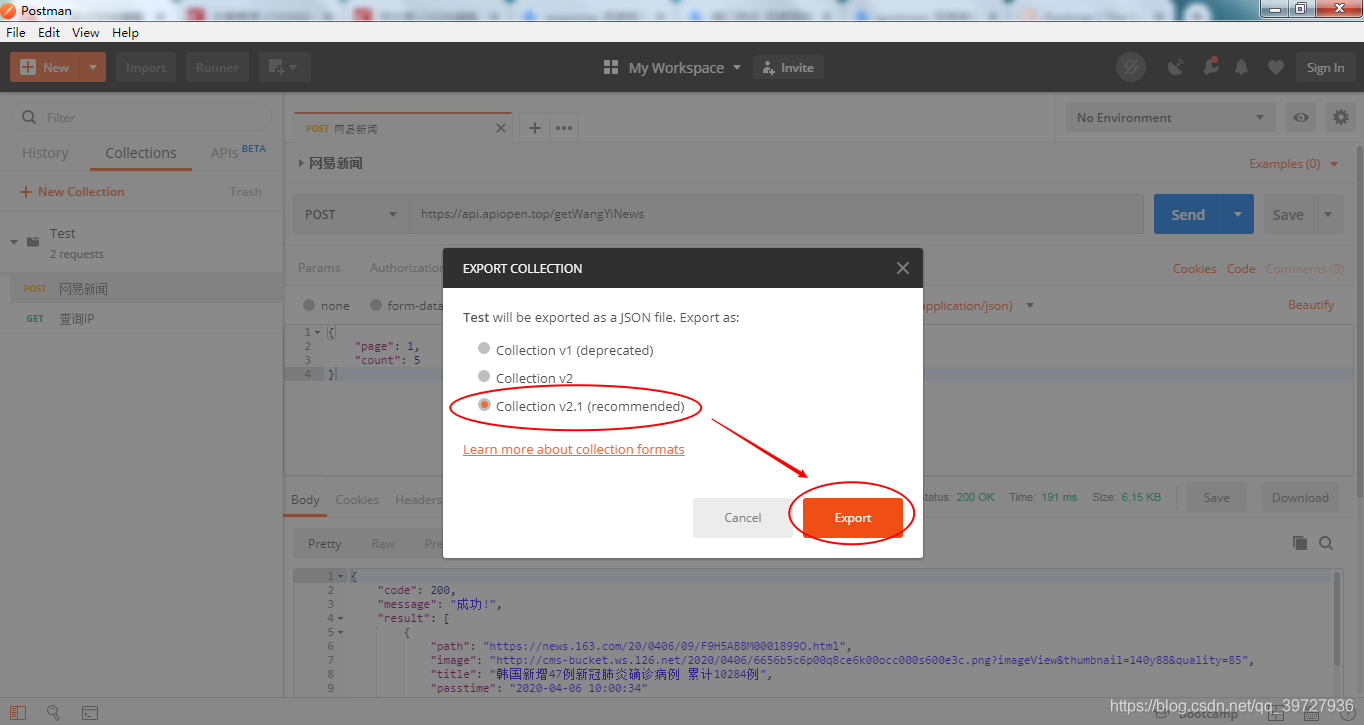The image size is (1364, 725).
Task: Click the heart icon in header
Action: pos(1275,67)
